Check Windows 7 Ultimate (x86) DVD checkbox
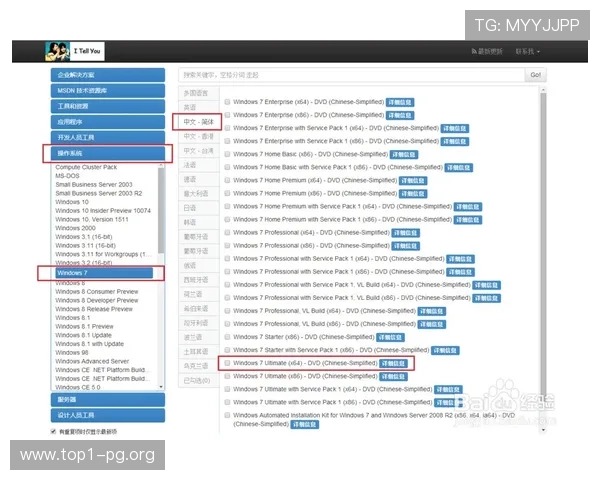The height and width of the screenshot is (480, 600). point(227,376)
